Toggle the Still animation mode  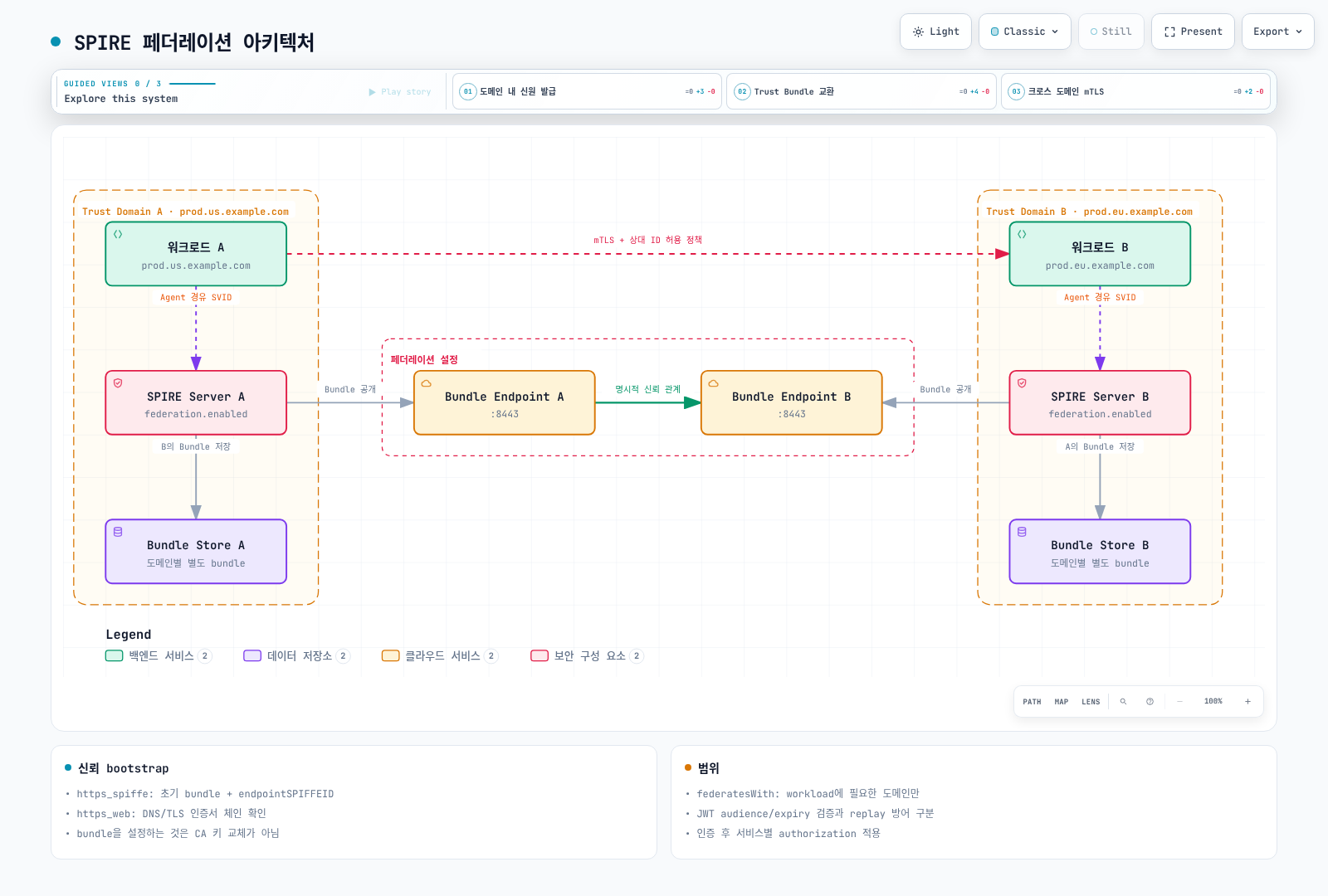pos(1111,32)
